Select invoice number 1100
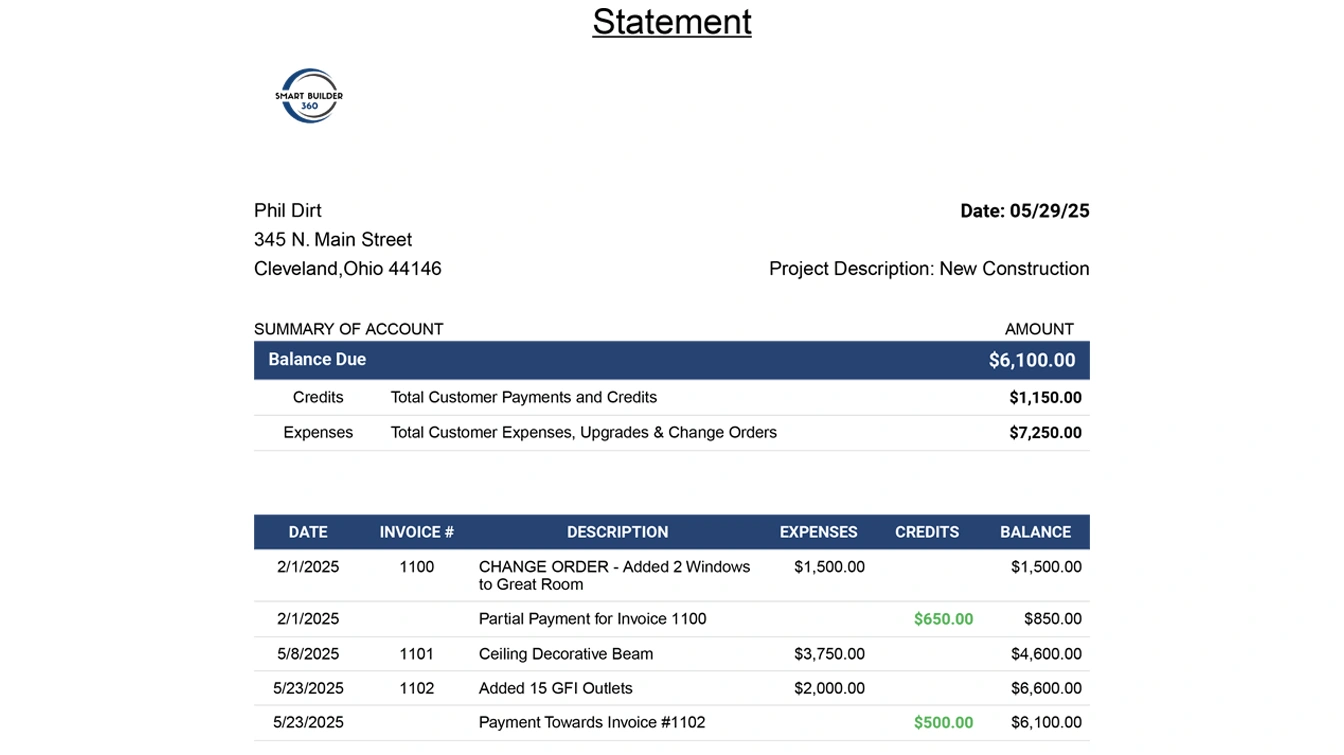 click(416, 567)
